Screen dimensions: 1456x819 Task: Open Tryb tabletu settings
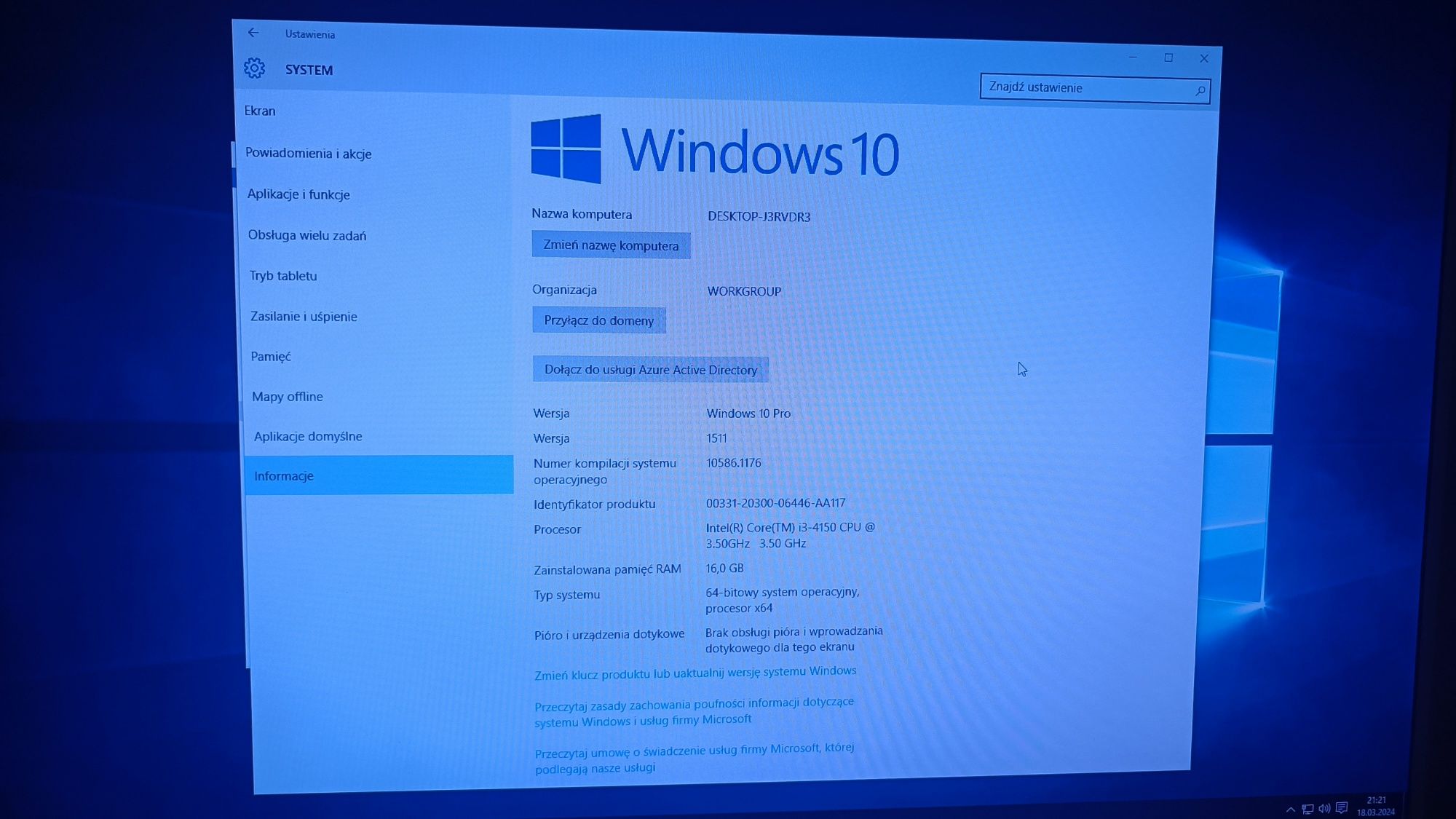pos(282,276)
